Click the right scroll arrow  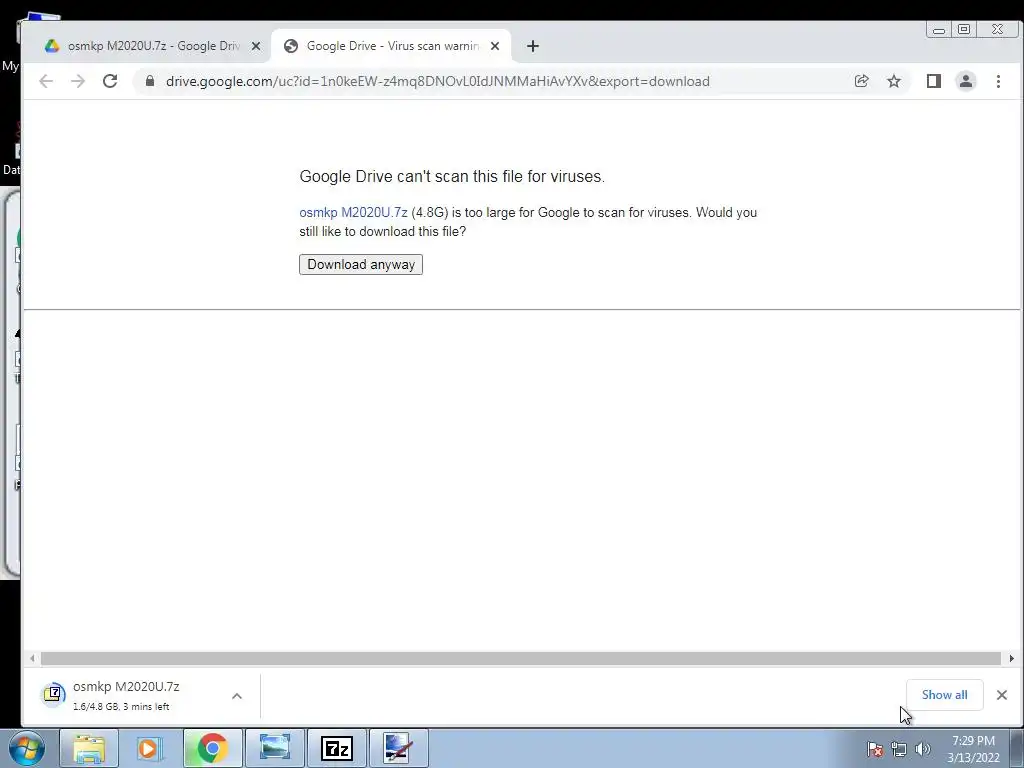click(1012, 658)
